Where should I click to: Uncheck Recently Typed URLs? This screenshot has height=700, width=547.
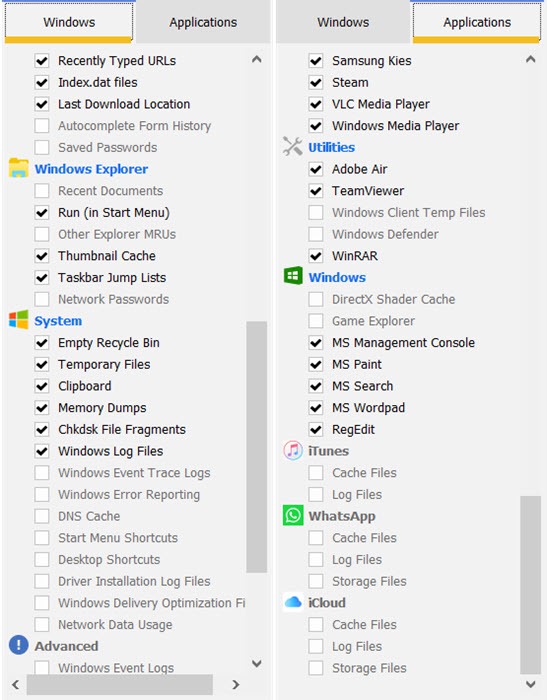pyautogui.click(x=42, y=60)
